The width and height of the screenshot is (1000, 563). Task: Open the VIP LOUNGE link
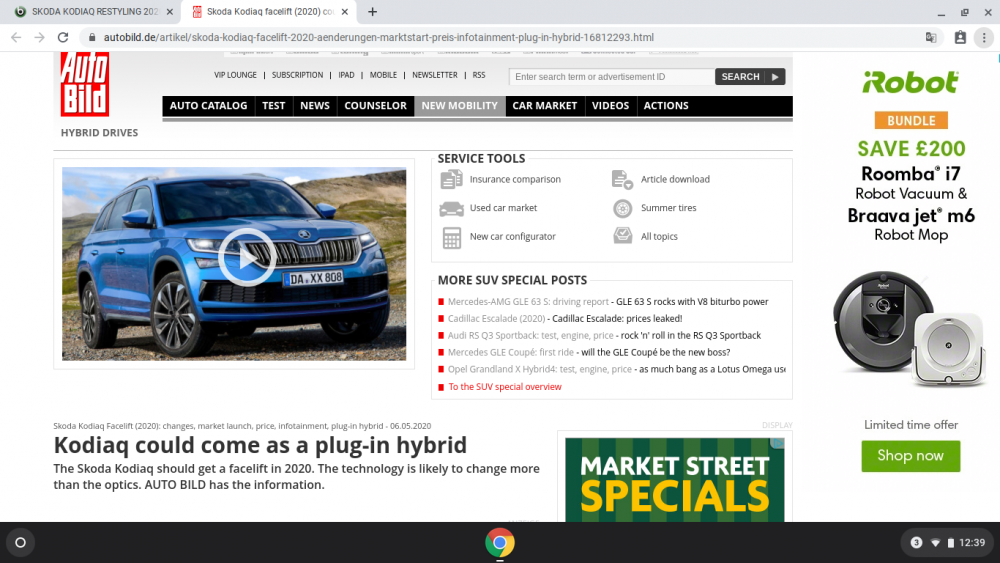click(x=235, y=75)
